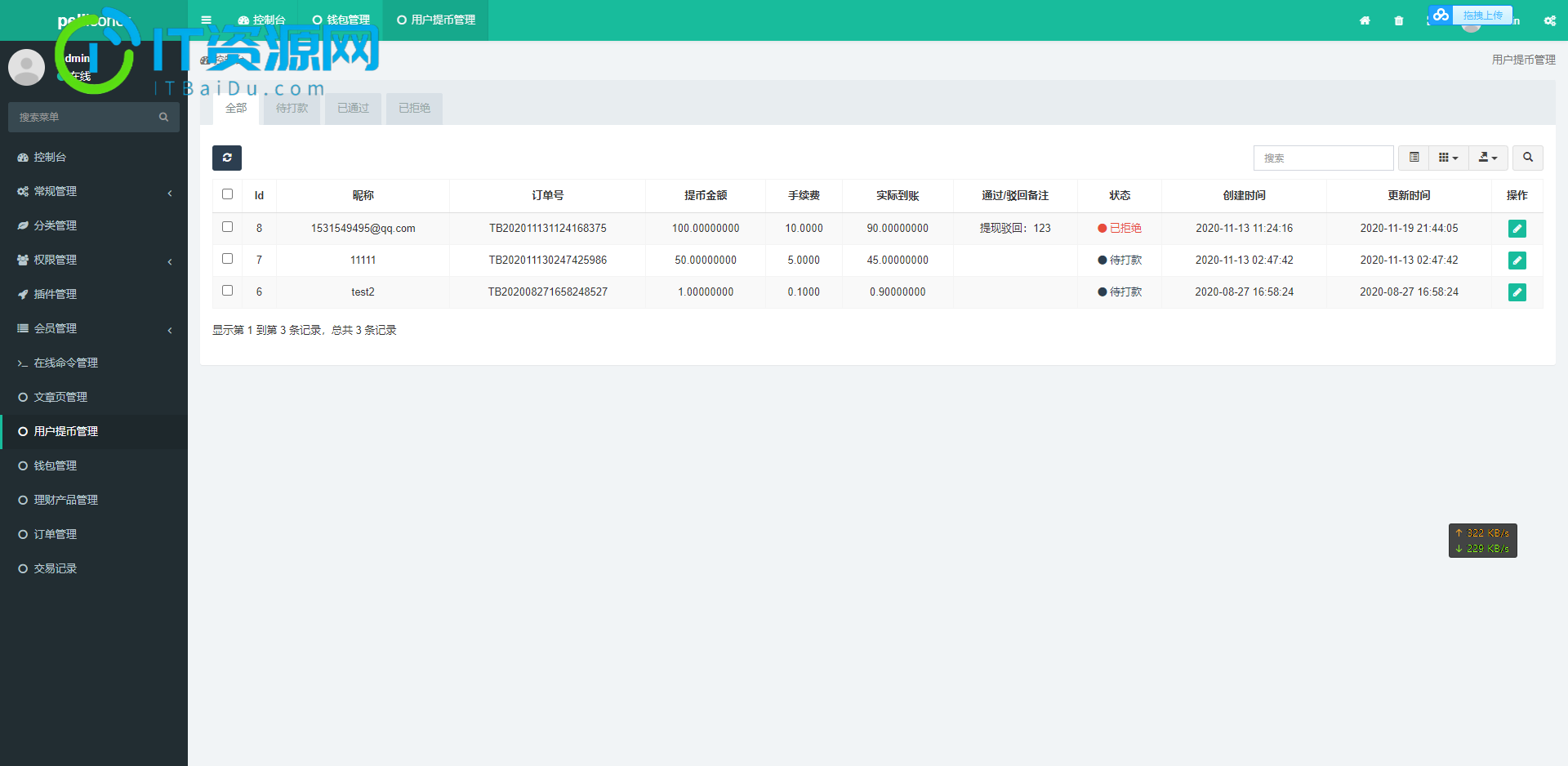
Task: Click the remark 提现驳回：123
Action: click(1015, 228)
